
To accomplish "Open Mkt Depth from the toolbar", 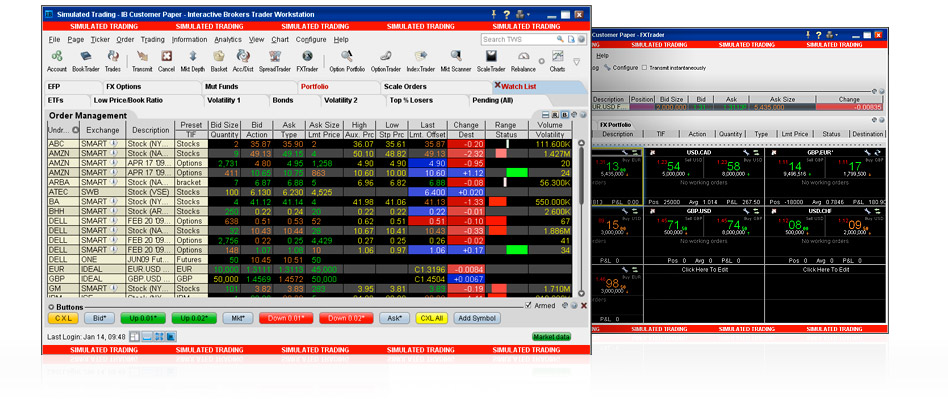I will click(193, 56).
